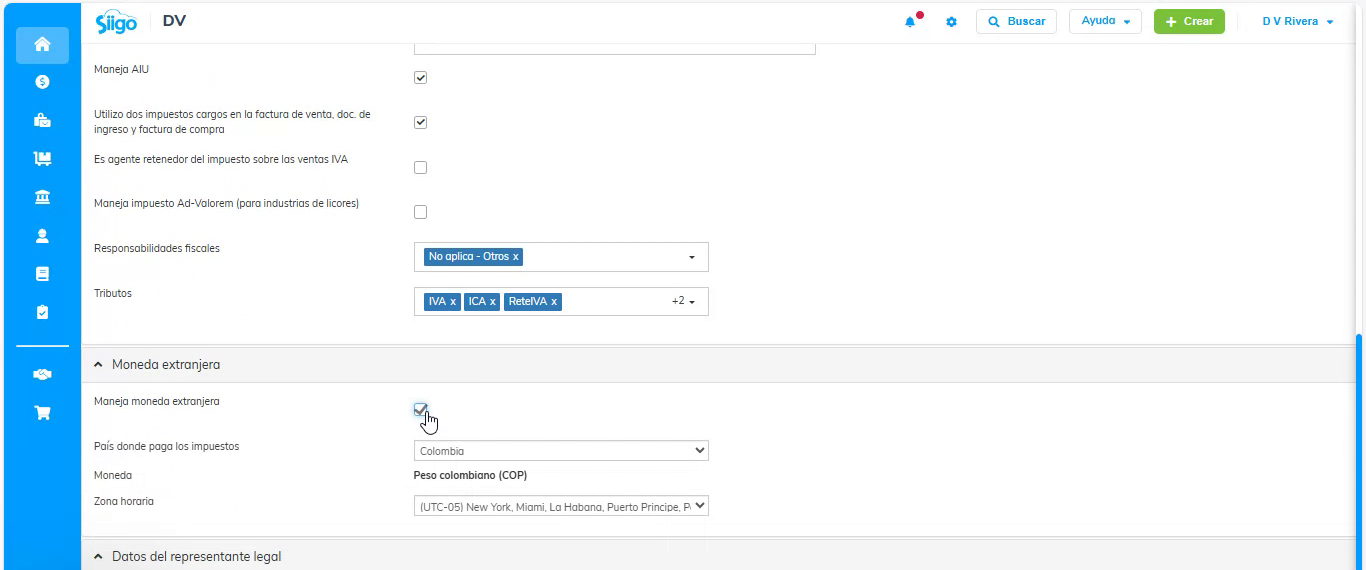The image size is (1366, 570).
Task: Remove the ICA tag from Tributos
Action: point(492,301)
